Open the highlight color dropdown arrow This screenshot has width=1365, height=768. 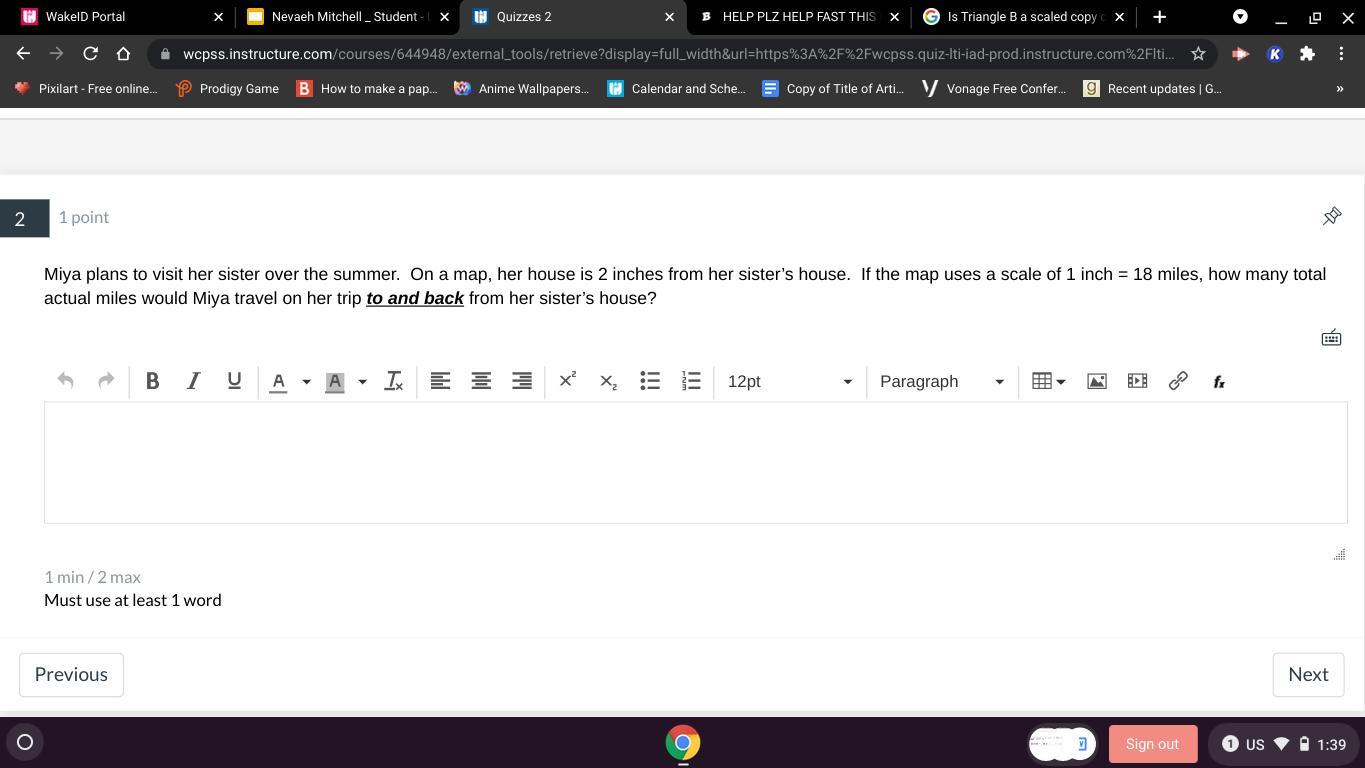[x=362, y=381]
